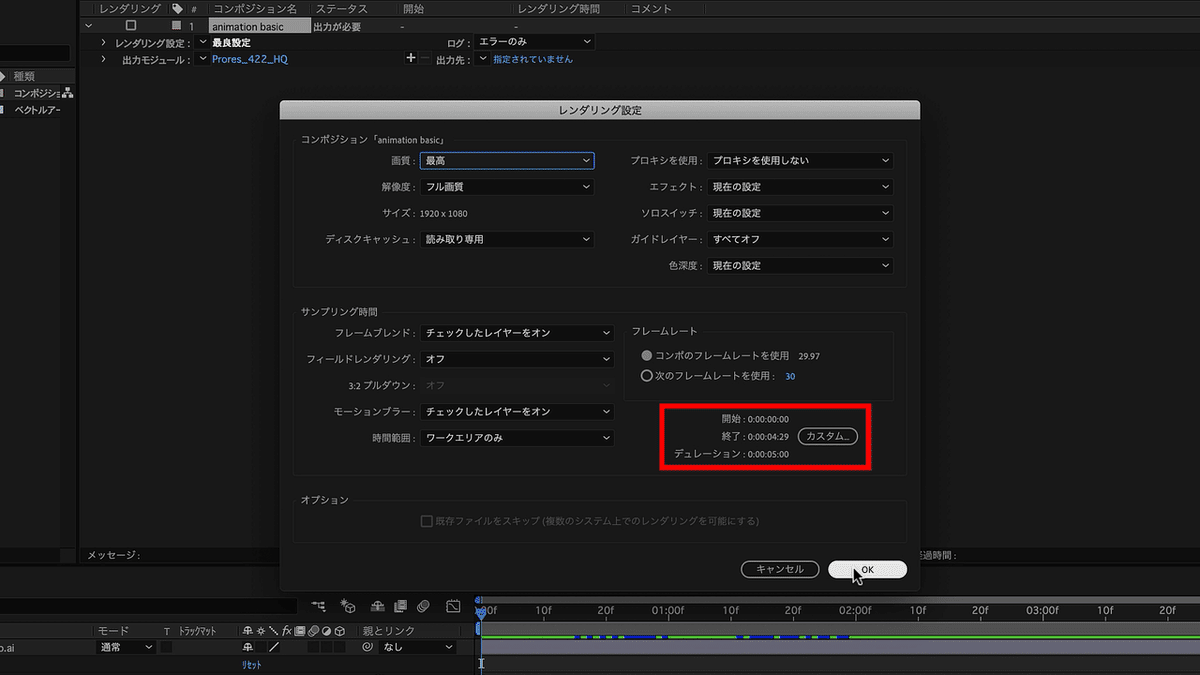Open the 解像度 resolution dropdown set to フル画質
This screenshot has width=1200, height=675.
(507, 186)
